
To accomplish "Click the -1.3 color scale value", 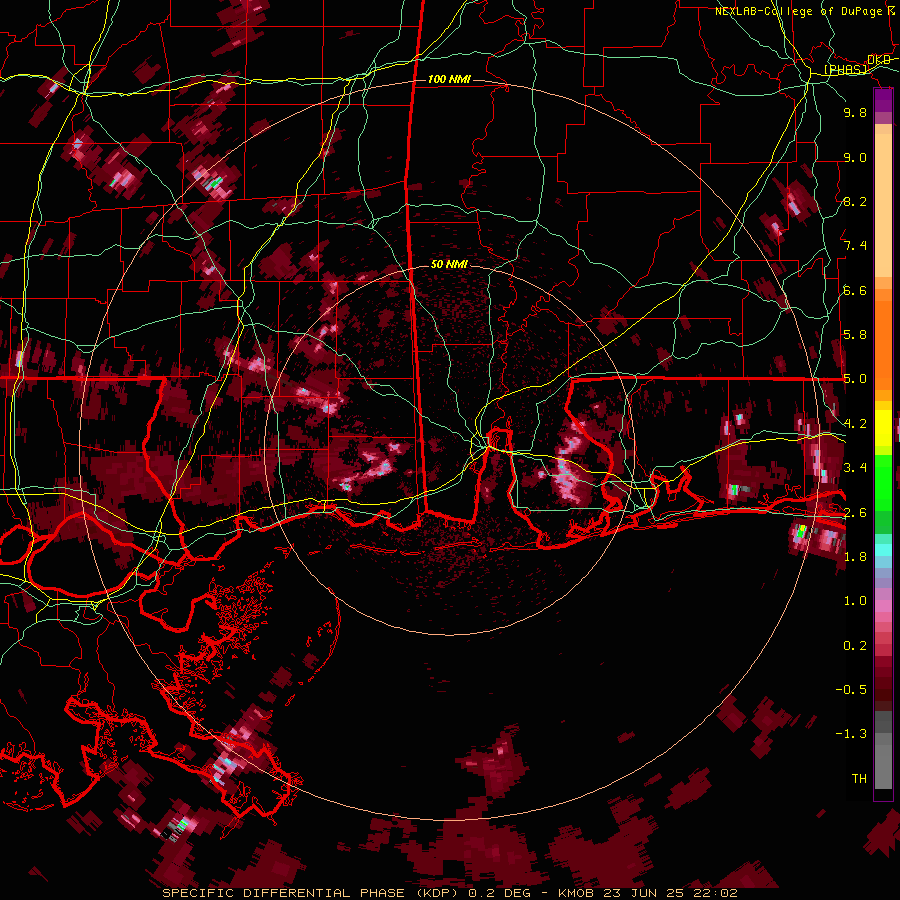I will [851, 734].
